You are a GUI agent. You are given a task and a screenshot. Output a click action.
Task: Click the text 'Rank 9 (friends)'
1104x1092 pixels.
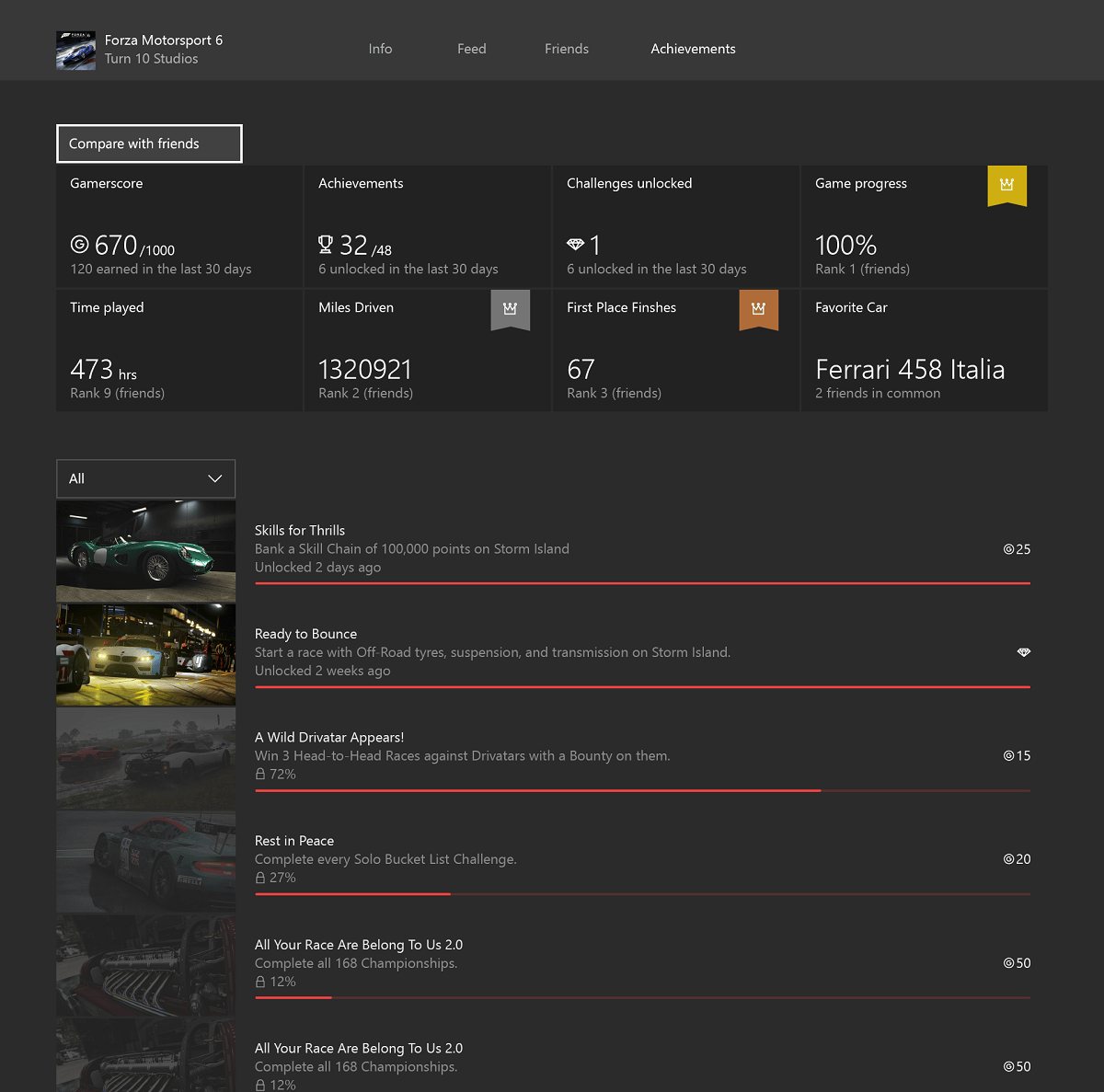118,394
